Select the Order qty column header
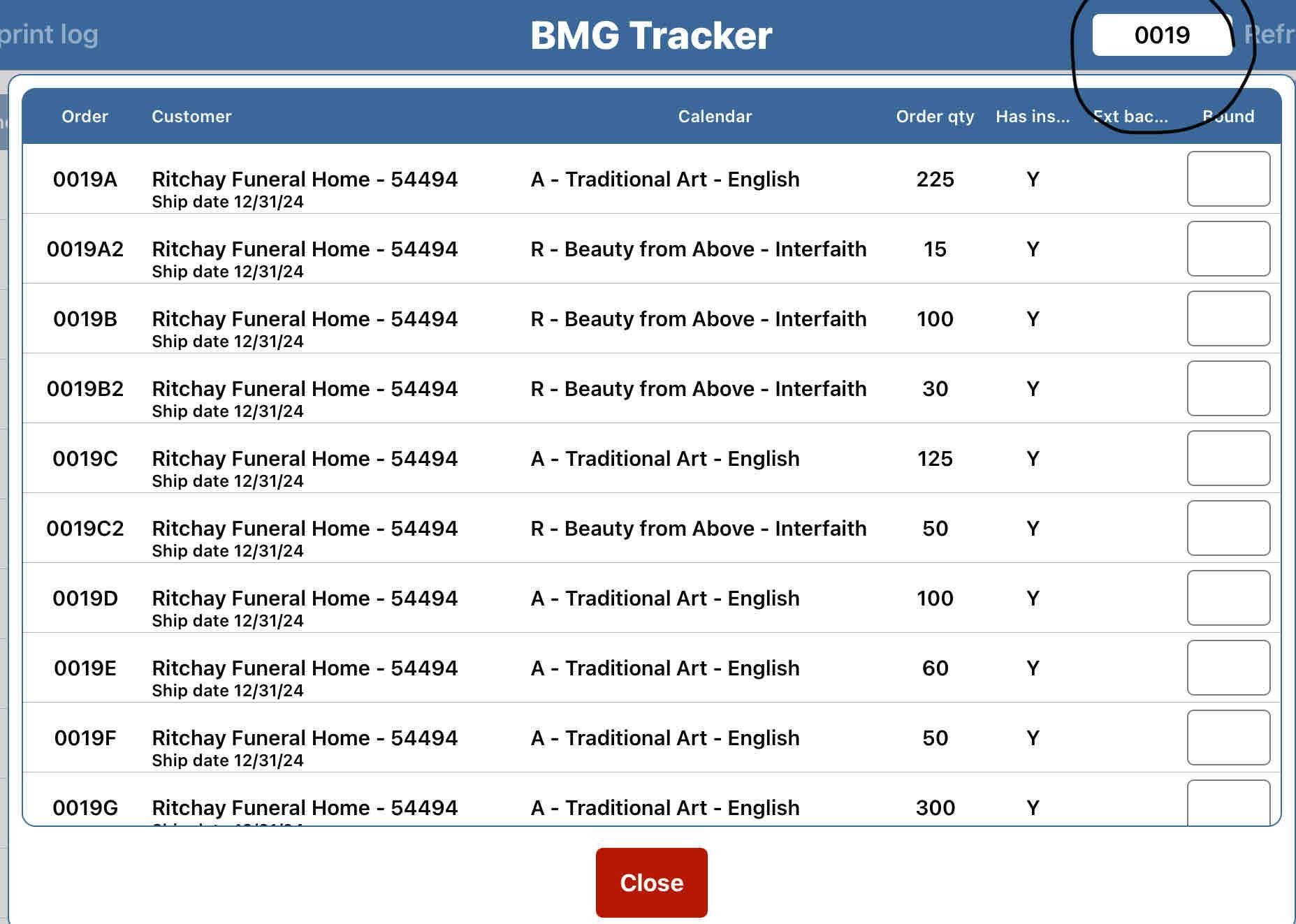 [x=934, y=117]
